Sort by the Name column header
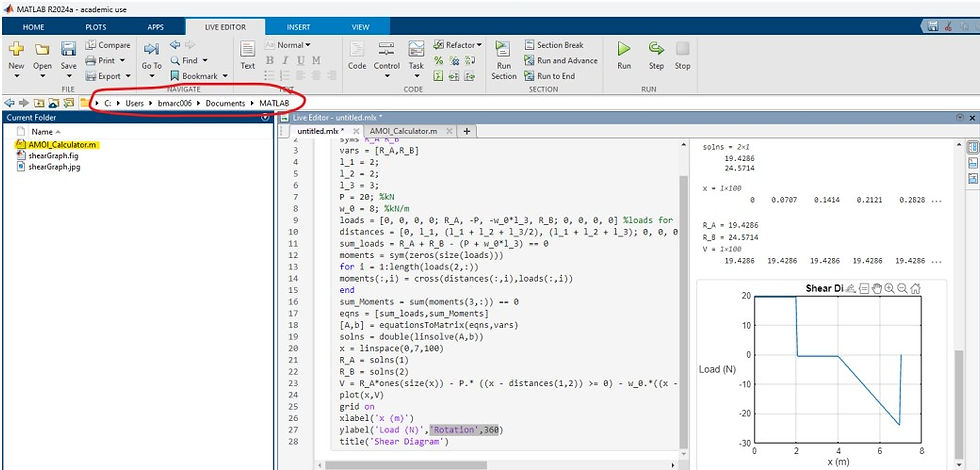 coord(42,132)
